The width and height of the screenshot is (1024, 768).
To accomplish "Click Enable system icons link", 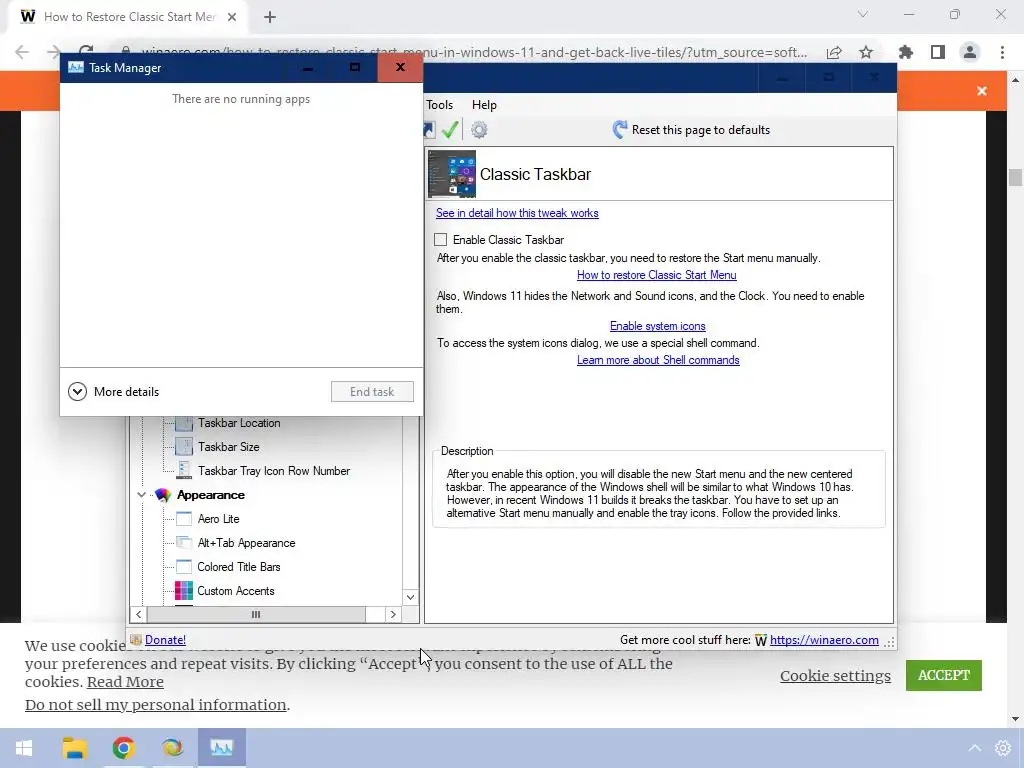I will click(658, 326).
